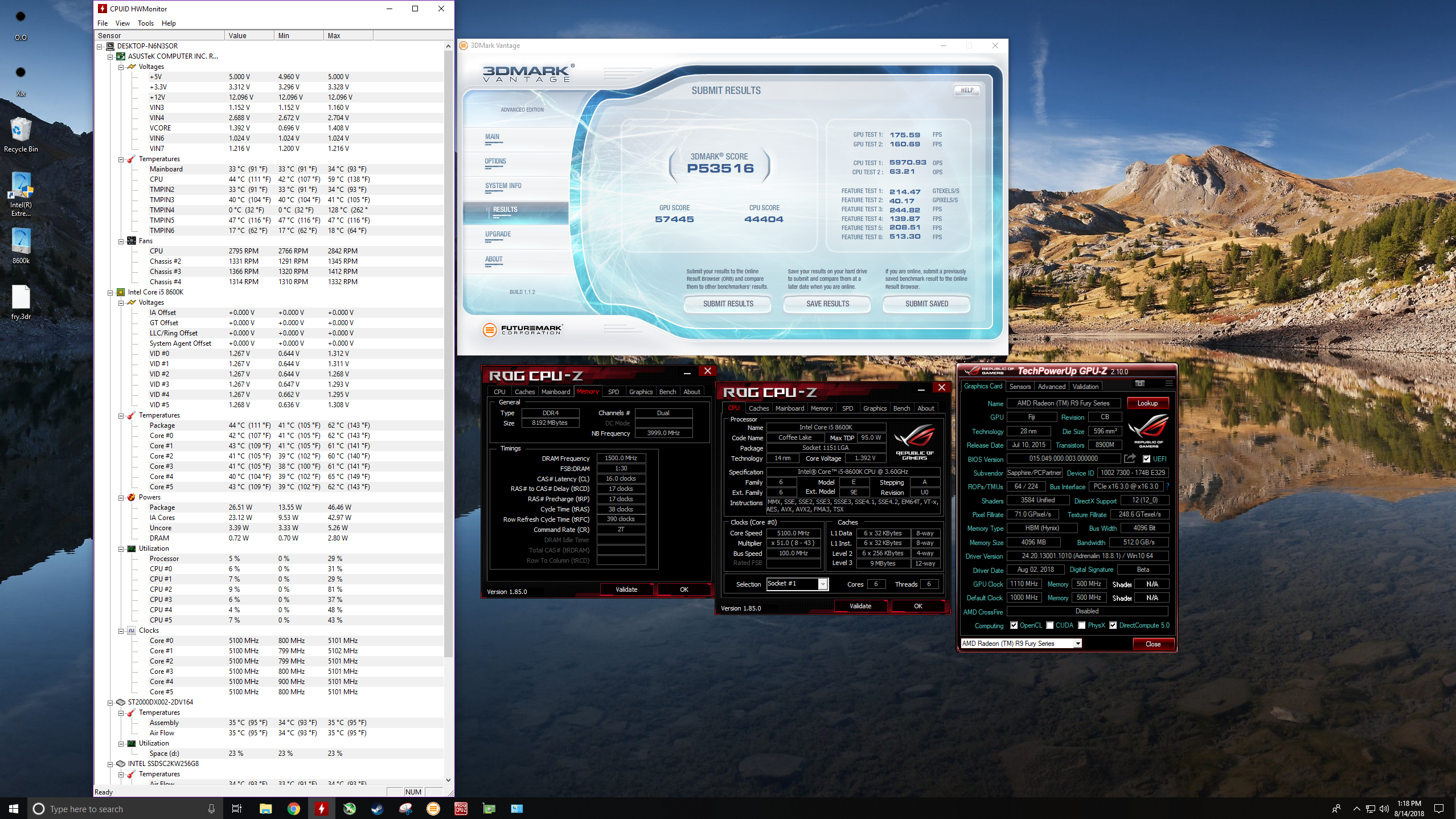The width and height of the screenshot is (1456, 819).
Task: Select the fry.3dr file on the desktop
Action: coord(21,302)
